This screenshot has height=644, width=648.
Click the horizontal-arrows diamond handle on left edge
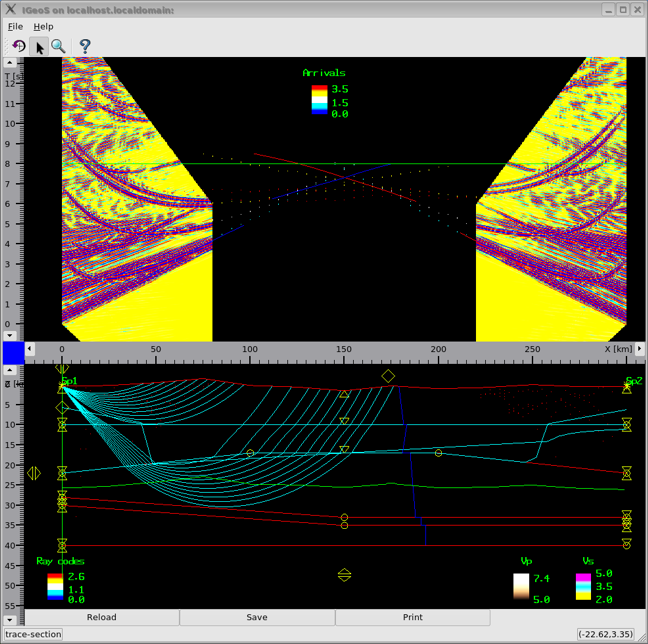click(35, 473)
